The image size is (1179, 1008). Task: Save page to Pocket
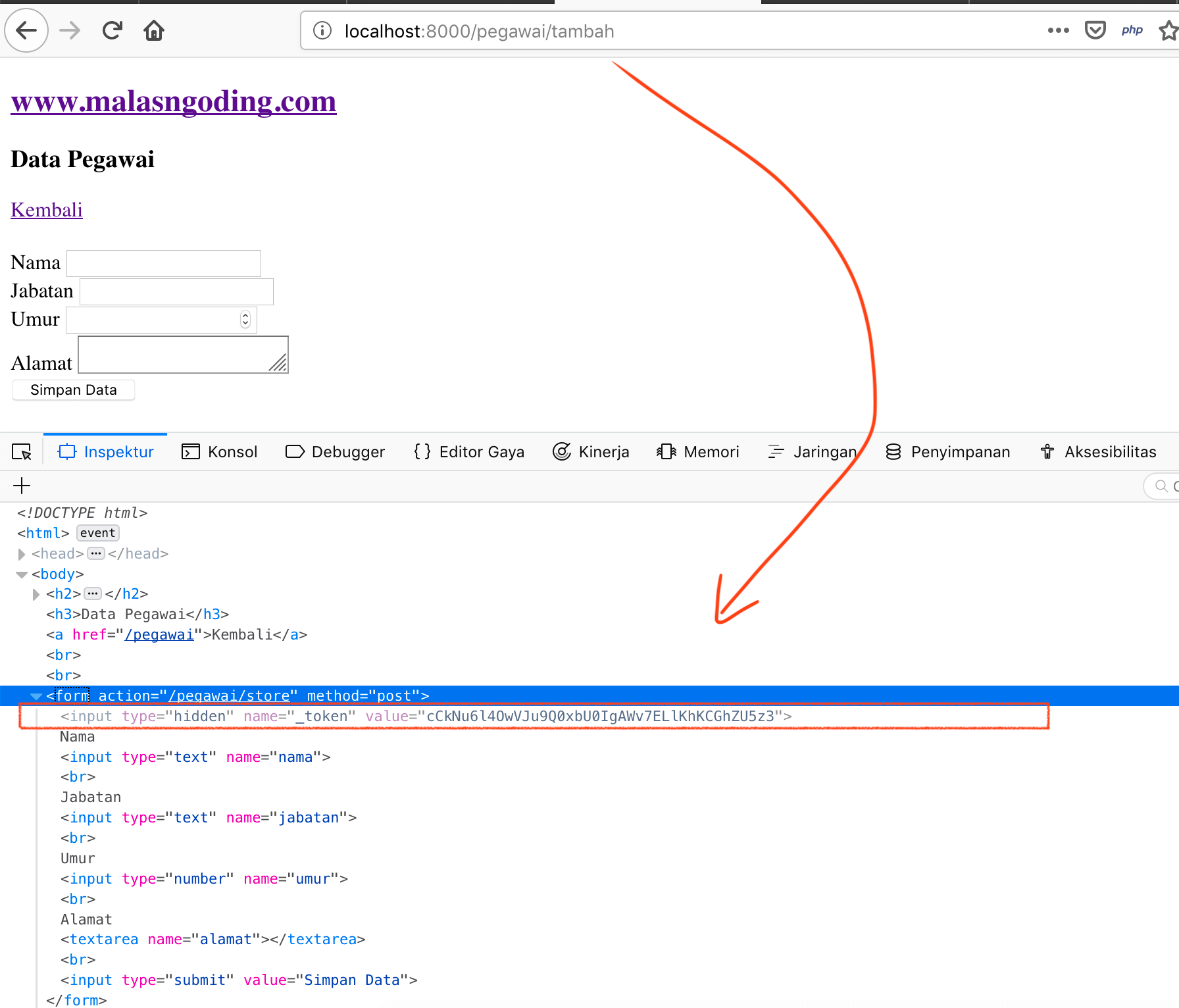1095,30
